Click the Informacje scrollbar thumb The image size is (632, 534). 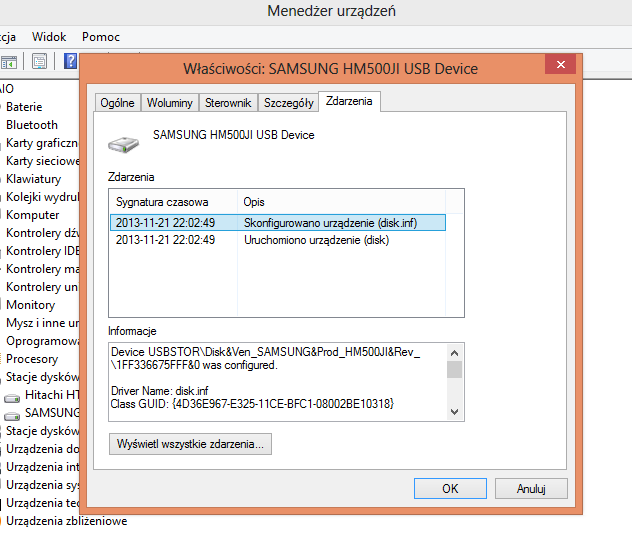(x=454, y=370)
